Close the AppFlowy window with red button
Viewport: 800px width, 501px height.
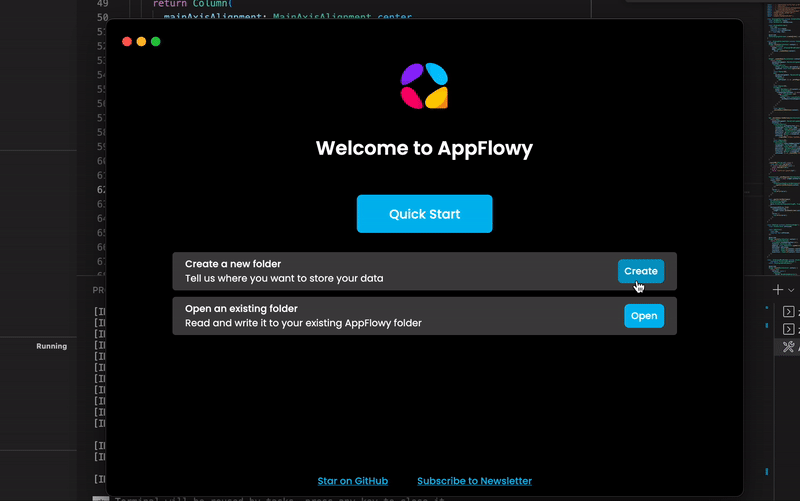(127, 41)
